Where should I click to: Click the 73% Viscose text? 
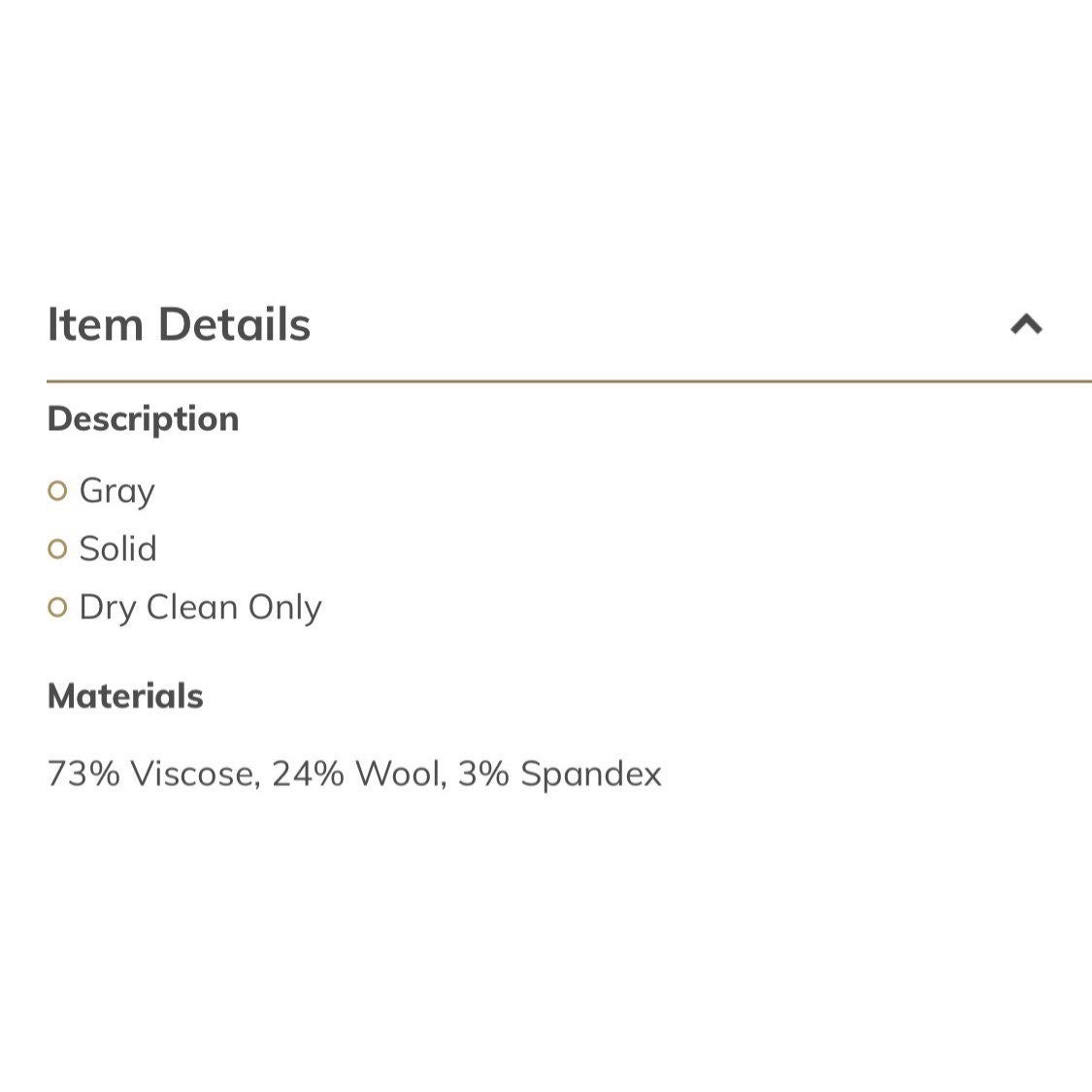154,774
